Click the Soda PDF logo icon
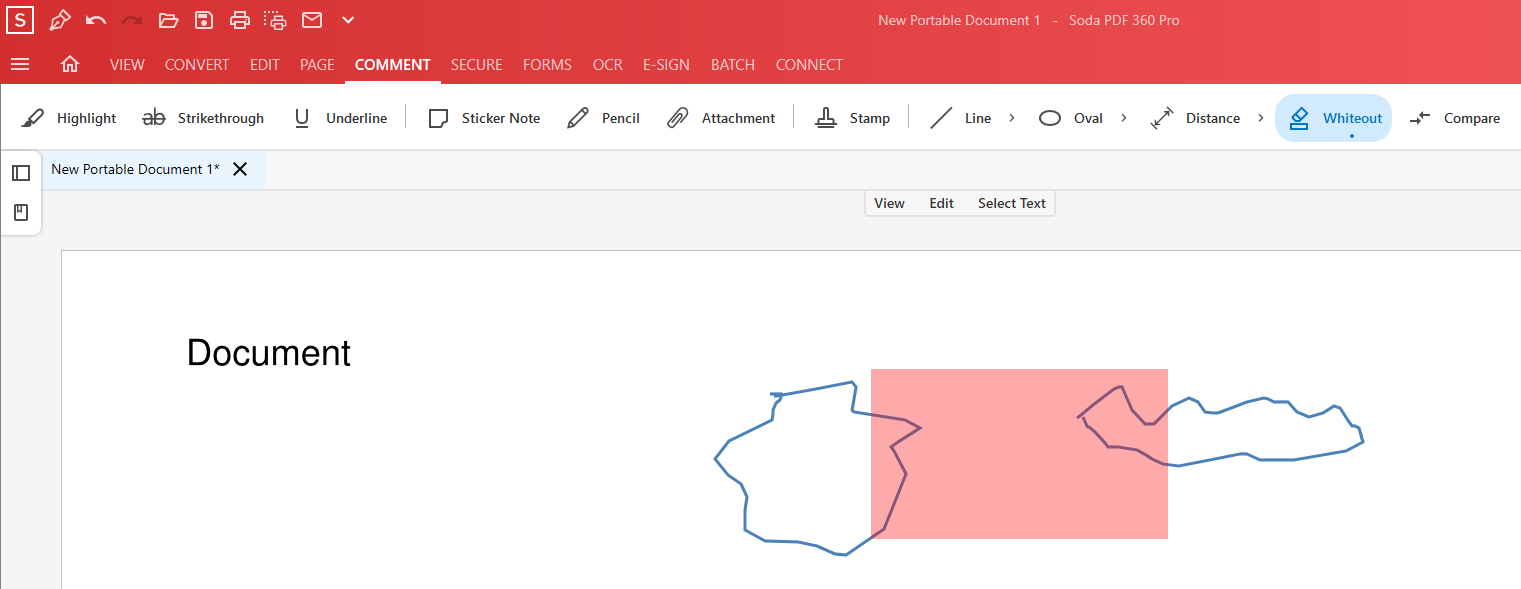1521x589 pixels. tap(19, 20)
